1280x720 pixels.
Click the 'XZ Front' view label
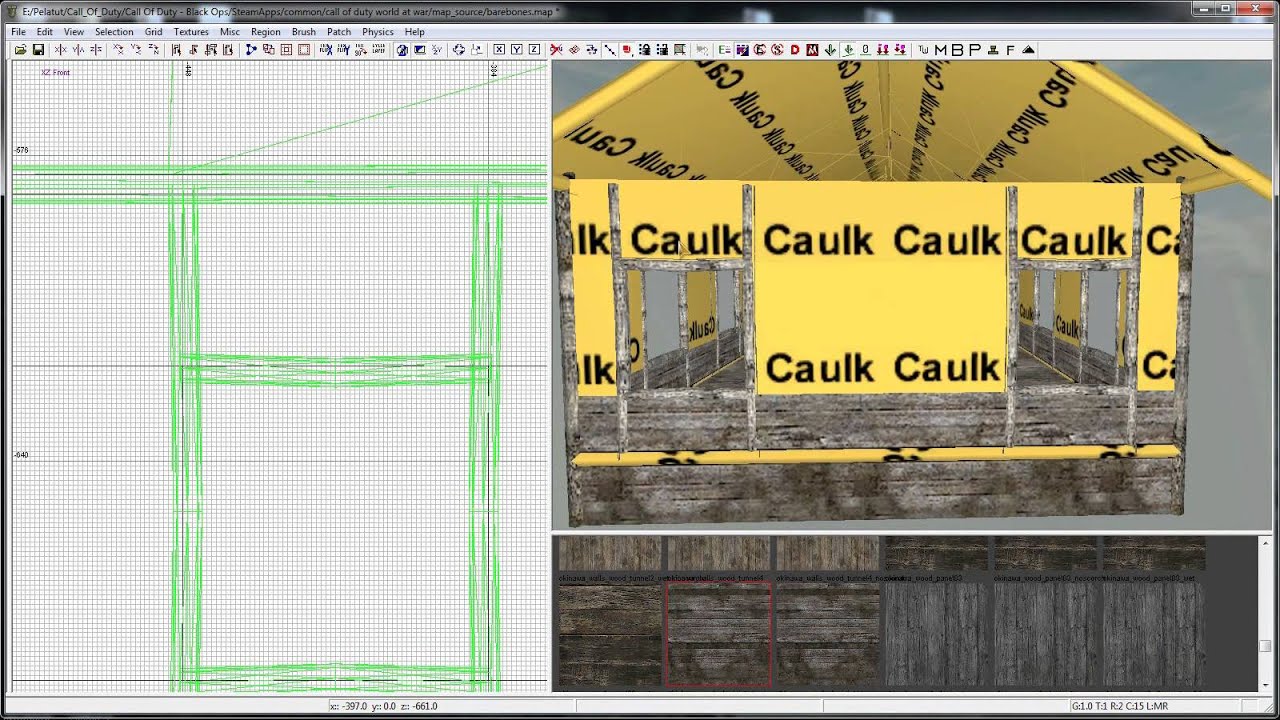click(x=55, y=72)
